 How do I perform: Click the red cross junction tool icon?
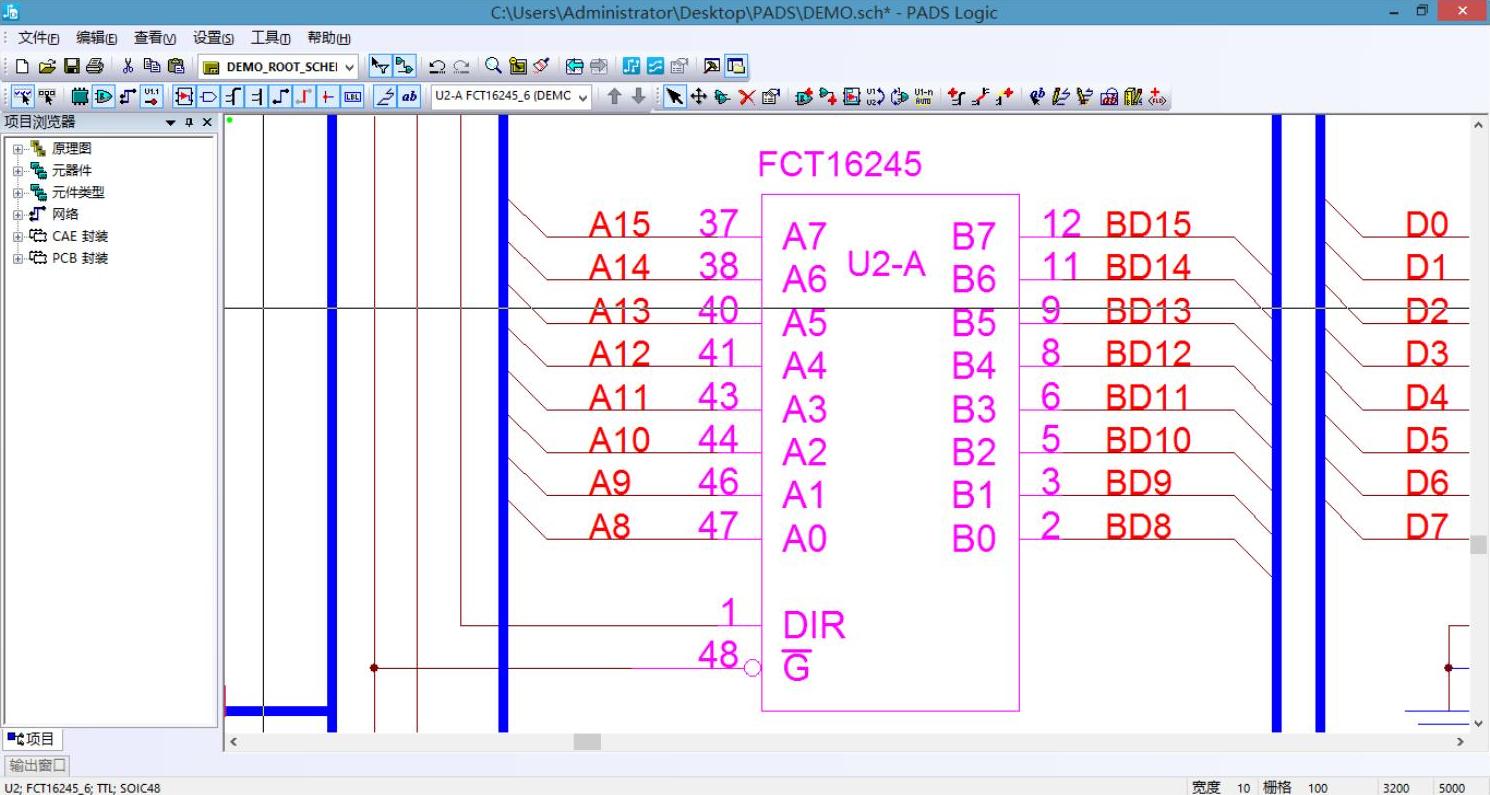tap(328, 97)
